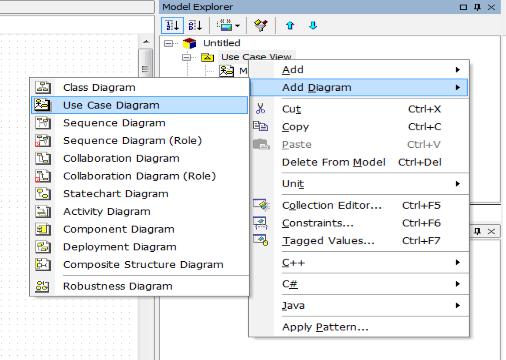Open Collection Editor from context menu
The width and height of the screenshot is (506, 360).
point(359,205)
